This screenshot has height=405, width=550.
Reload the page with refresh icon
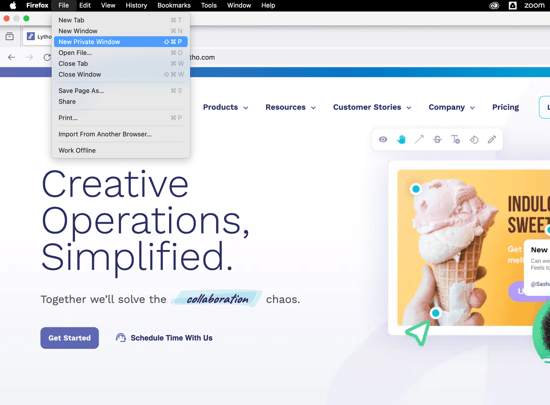47,57
